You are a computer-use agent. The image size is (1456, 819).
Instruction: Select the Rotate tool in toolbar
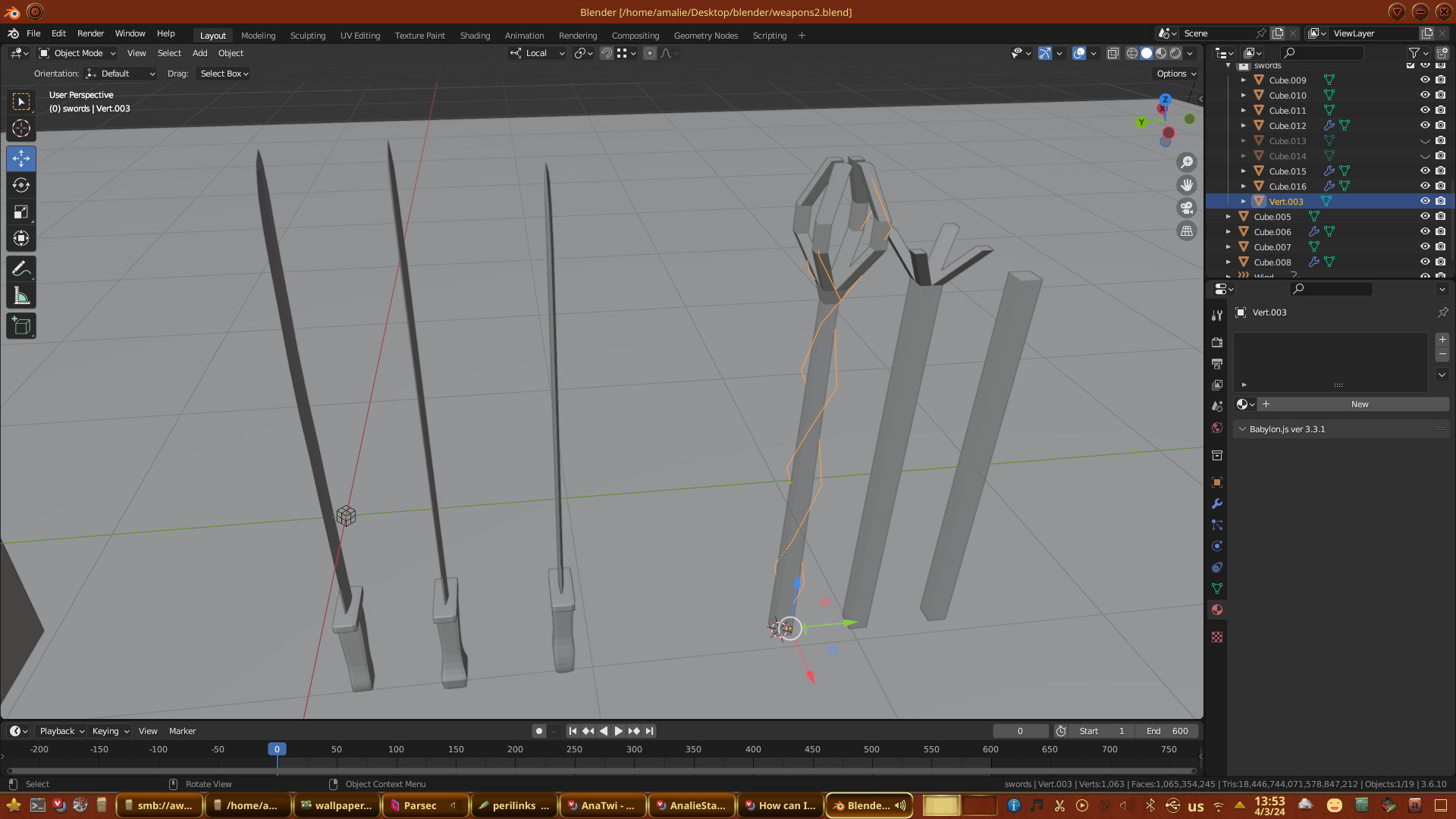[21, 185]
